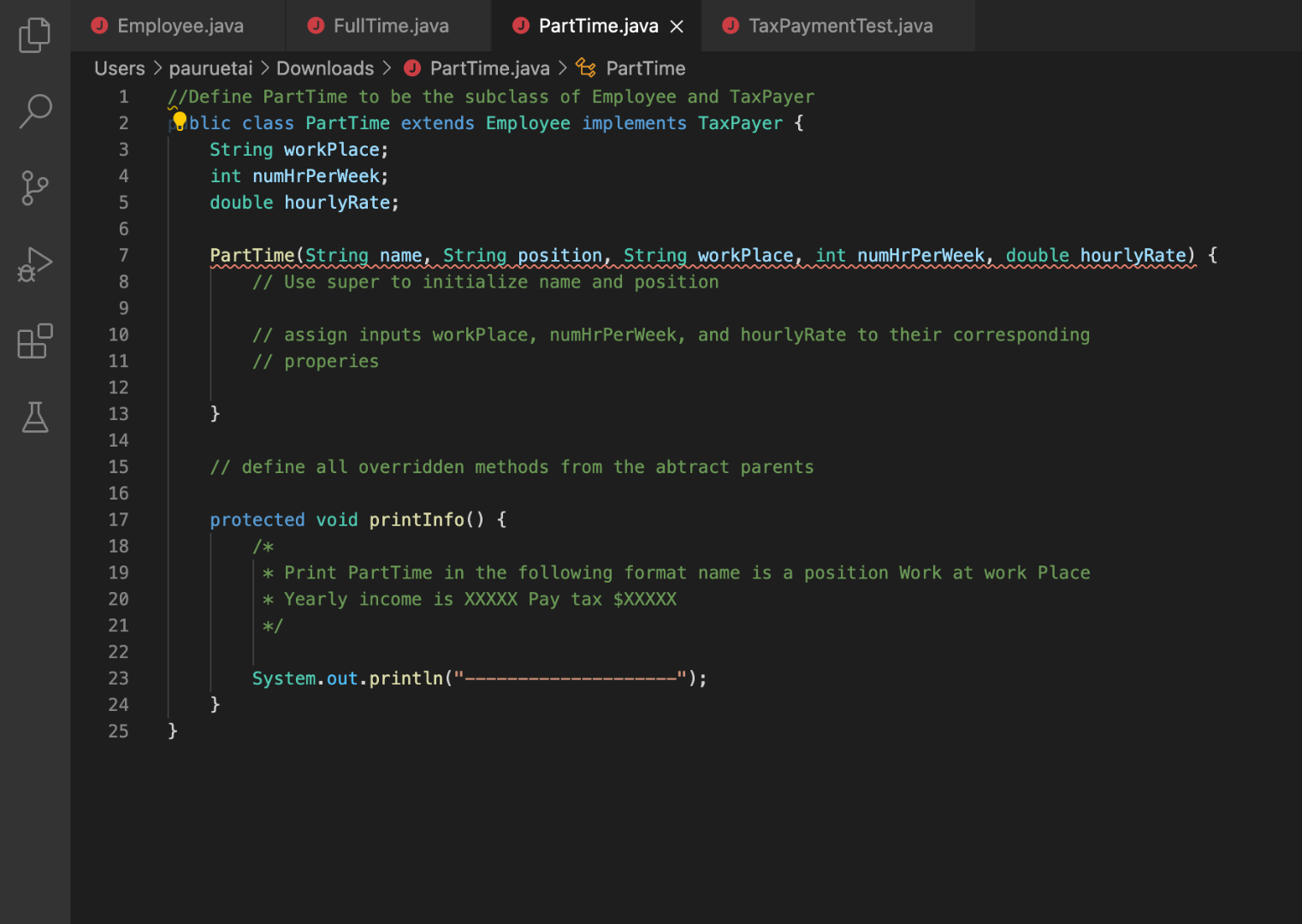The width and height of the screenshot is (1302, 924).
Task: Click line number 17 in gutter
Action: click(118, 519)
